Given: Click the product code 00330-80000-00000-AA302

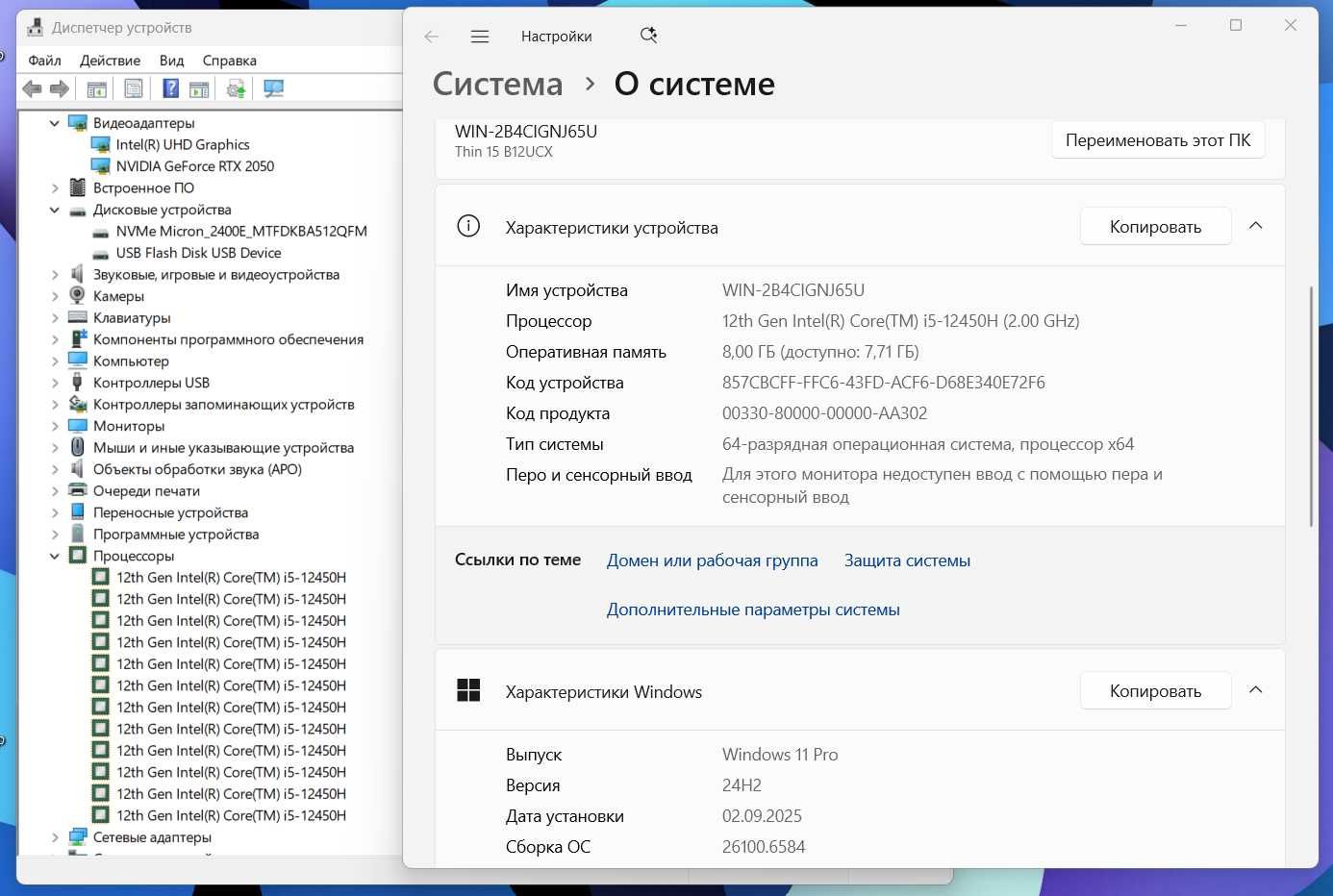Looking at the screenshot, I should [824, 413].
